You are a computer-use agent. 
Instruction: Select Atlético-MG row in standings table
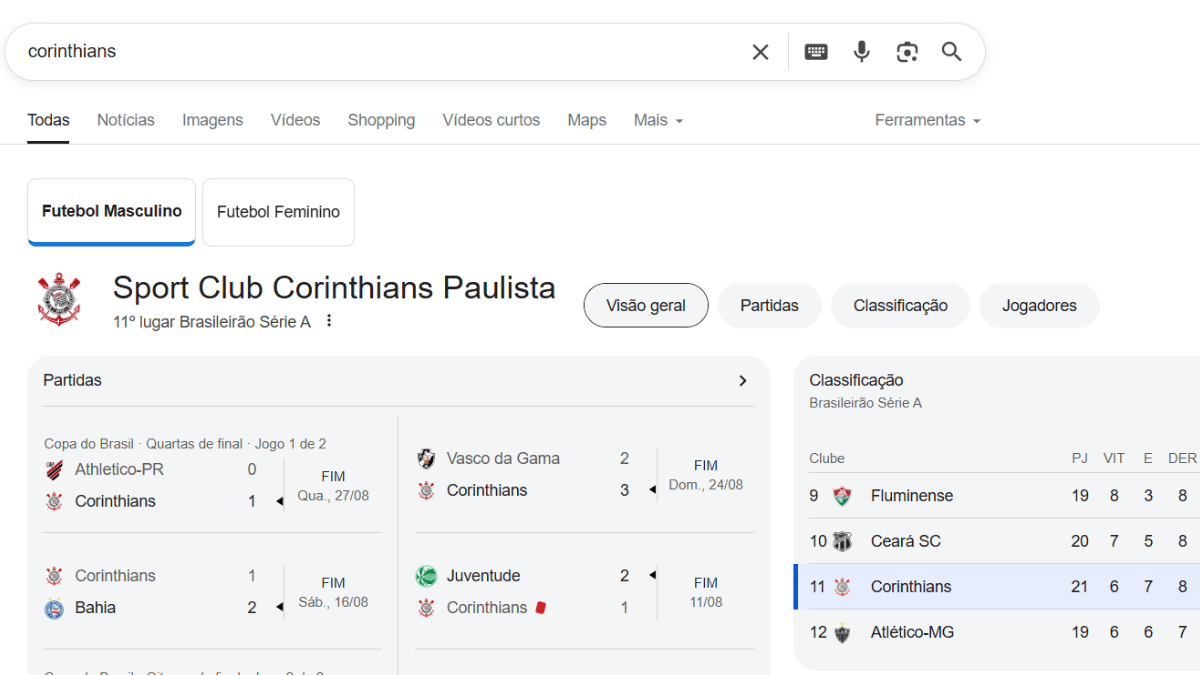click(912, 632)
